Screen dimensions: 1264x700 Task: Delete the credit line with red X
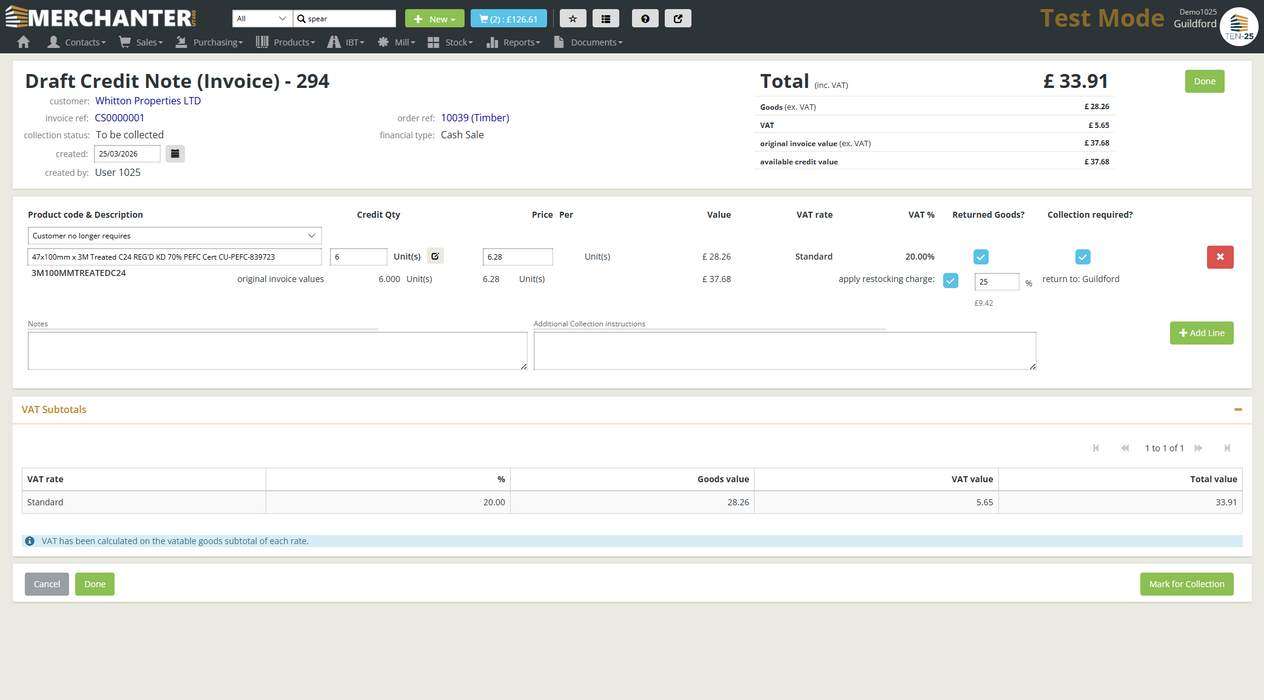pyautogui.click(x=1220, y=257)
